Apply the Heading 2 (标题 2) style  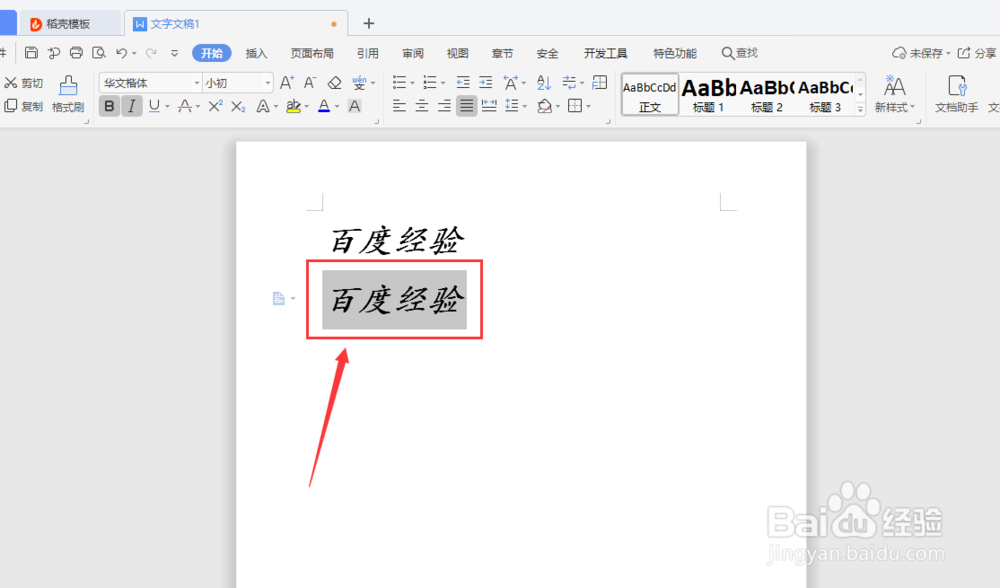tap(767, 94)
